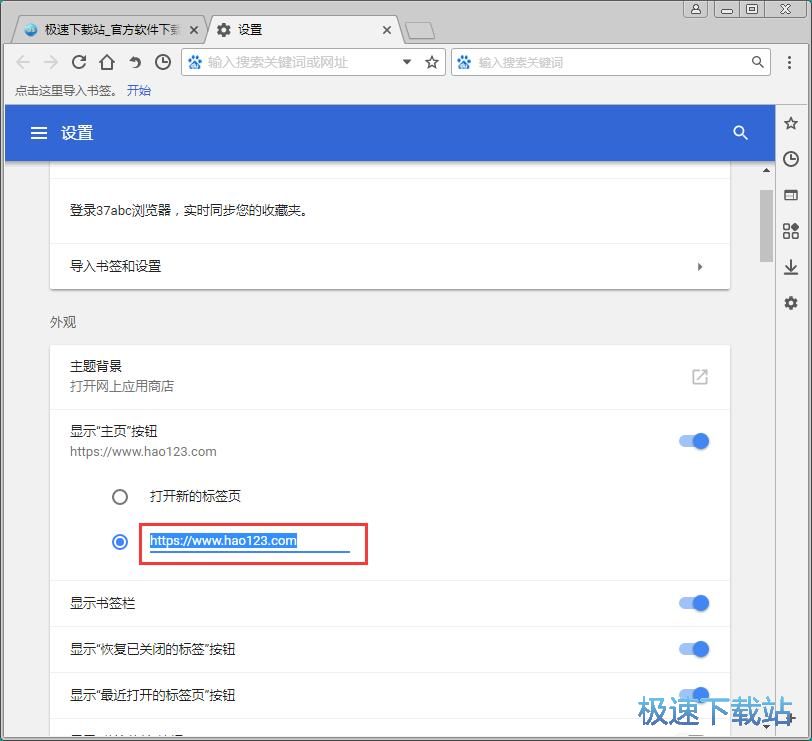Open the settings search magnifier icon
Viewport: 812px width, 741px height.
click(741, 132)
